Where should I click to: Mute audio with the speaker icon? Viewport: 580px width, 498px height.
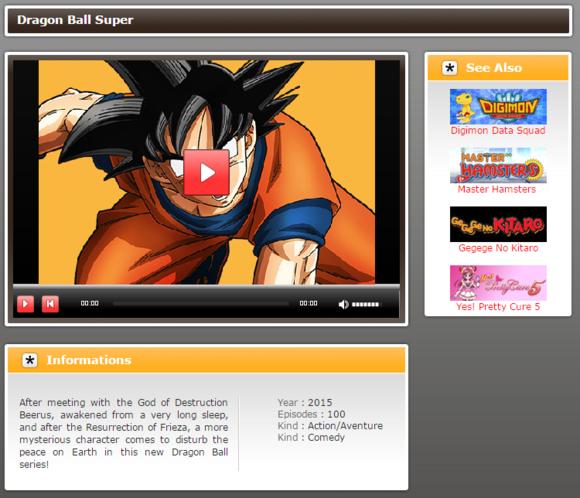point(343,304)
